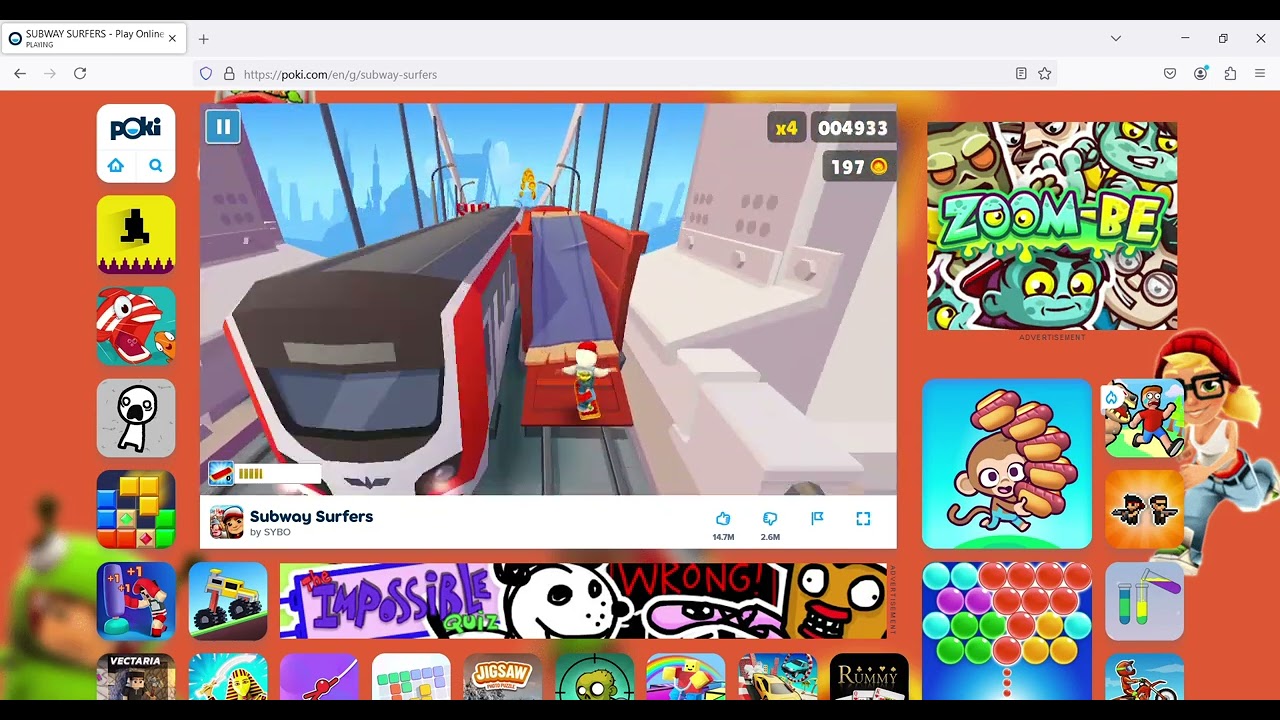Click the site padlock security icon
The image size is (1280, 720).
click(229, 74)
